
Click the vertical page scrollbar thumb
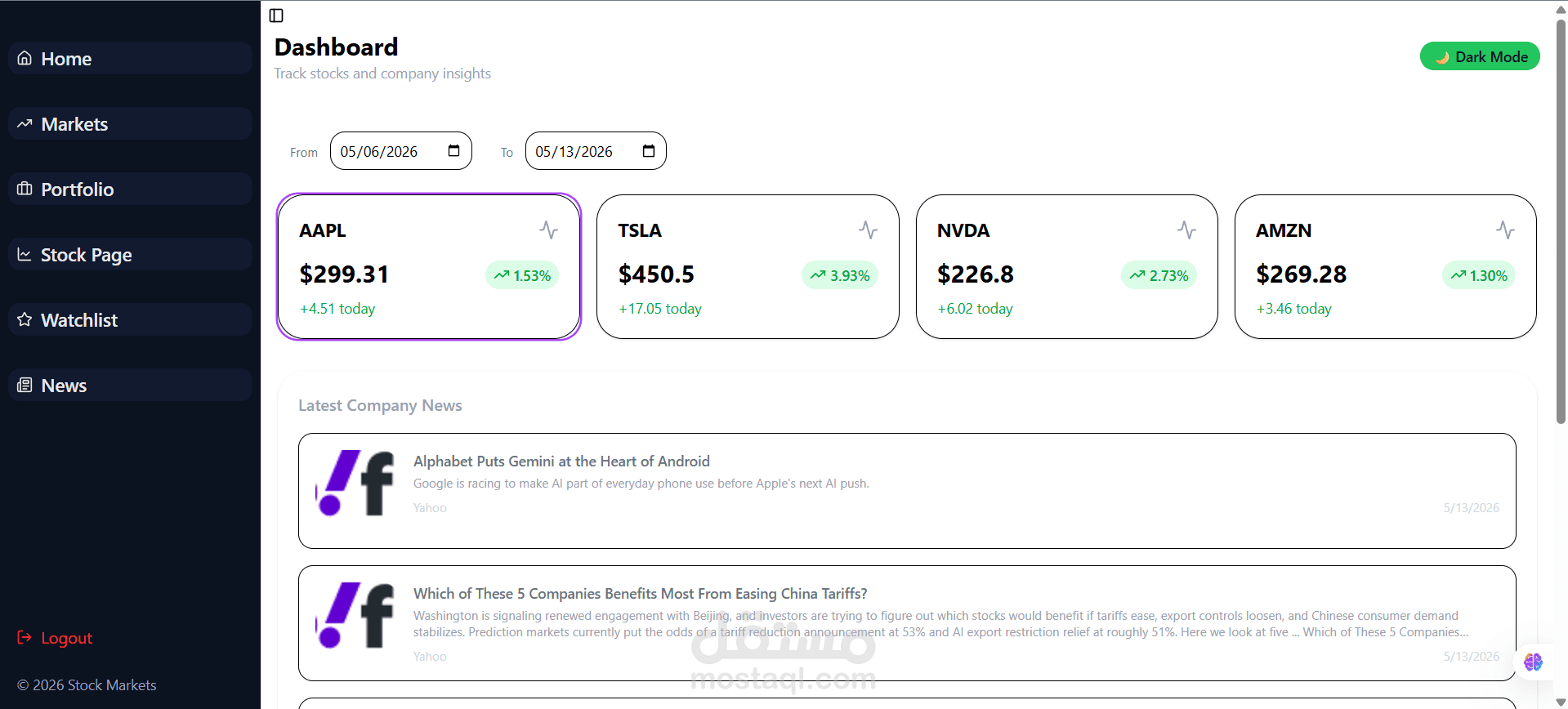click(1561, 221)
